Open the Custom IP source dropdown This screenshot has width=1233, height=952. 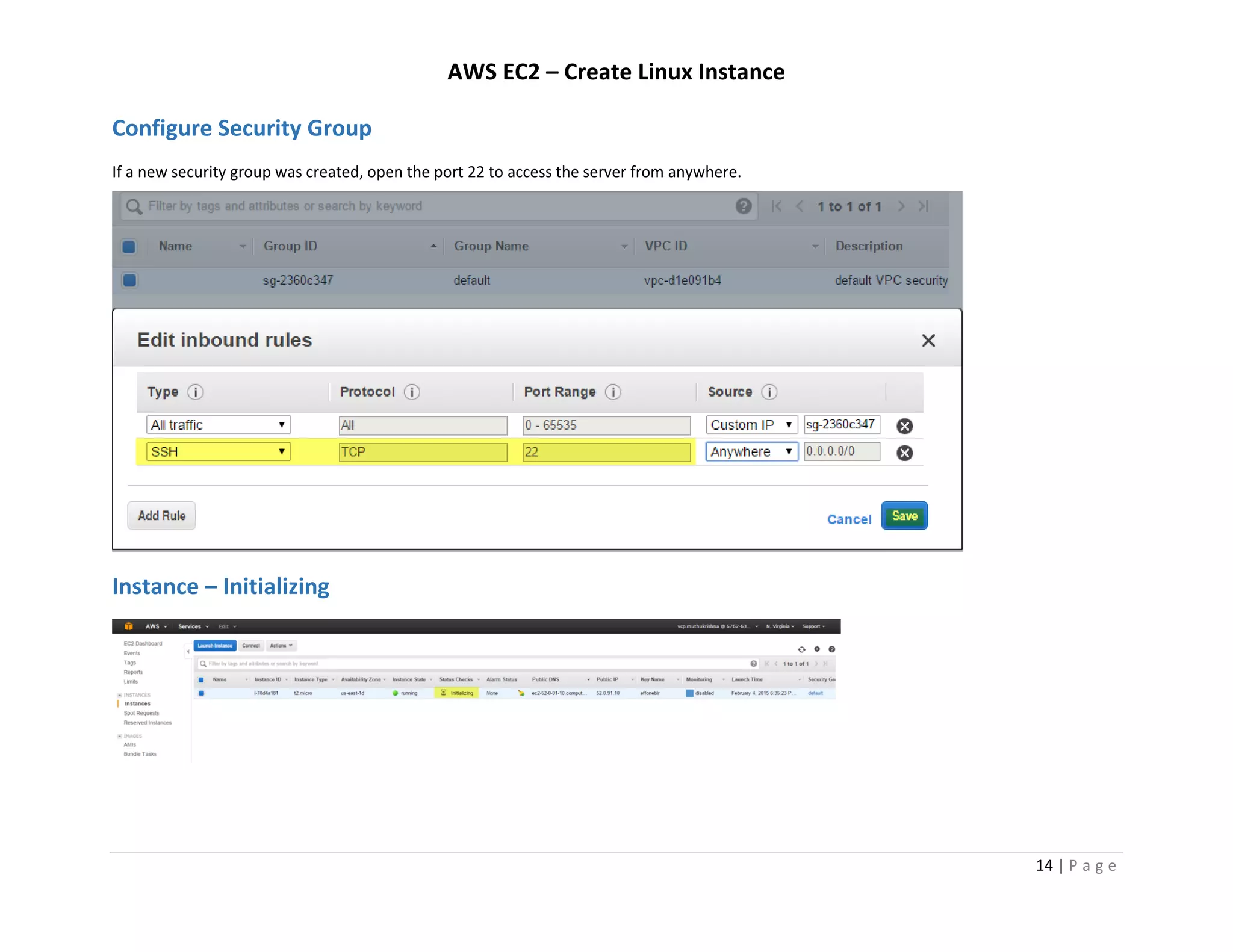point(752,425)
